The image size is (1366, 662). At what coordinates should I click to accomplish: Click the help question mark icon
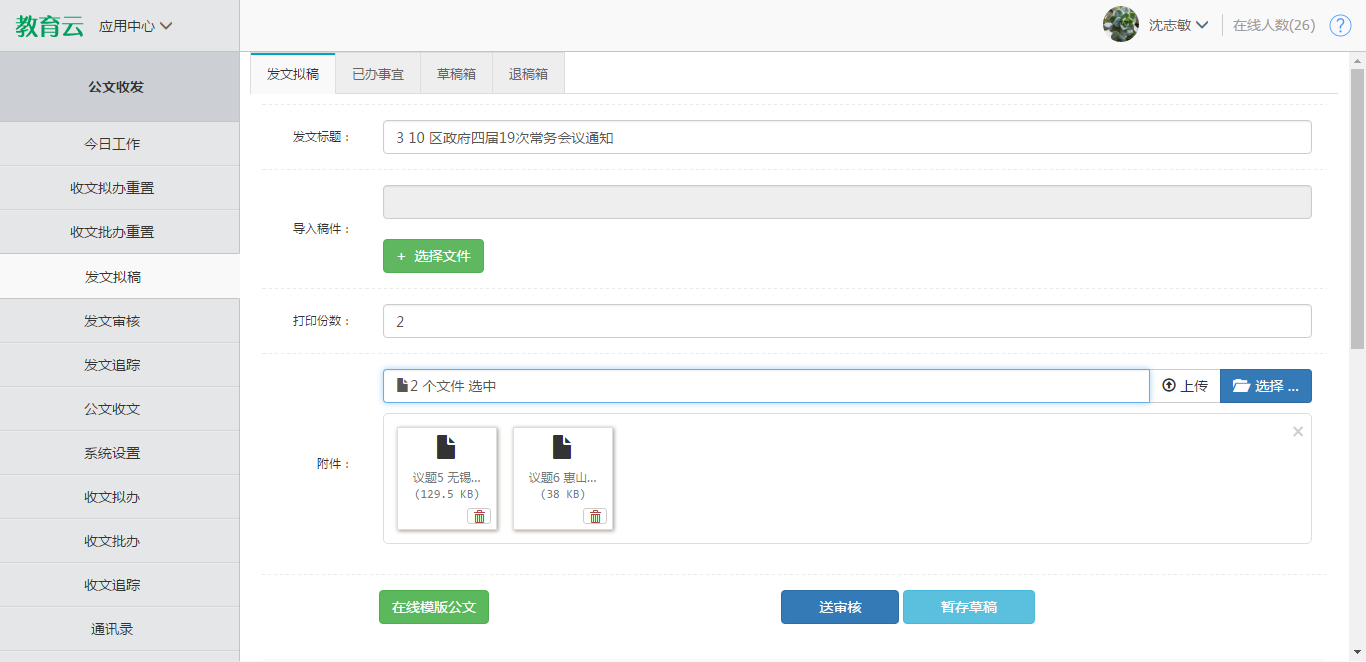(1340, 25)
